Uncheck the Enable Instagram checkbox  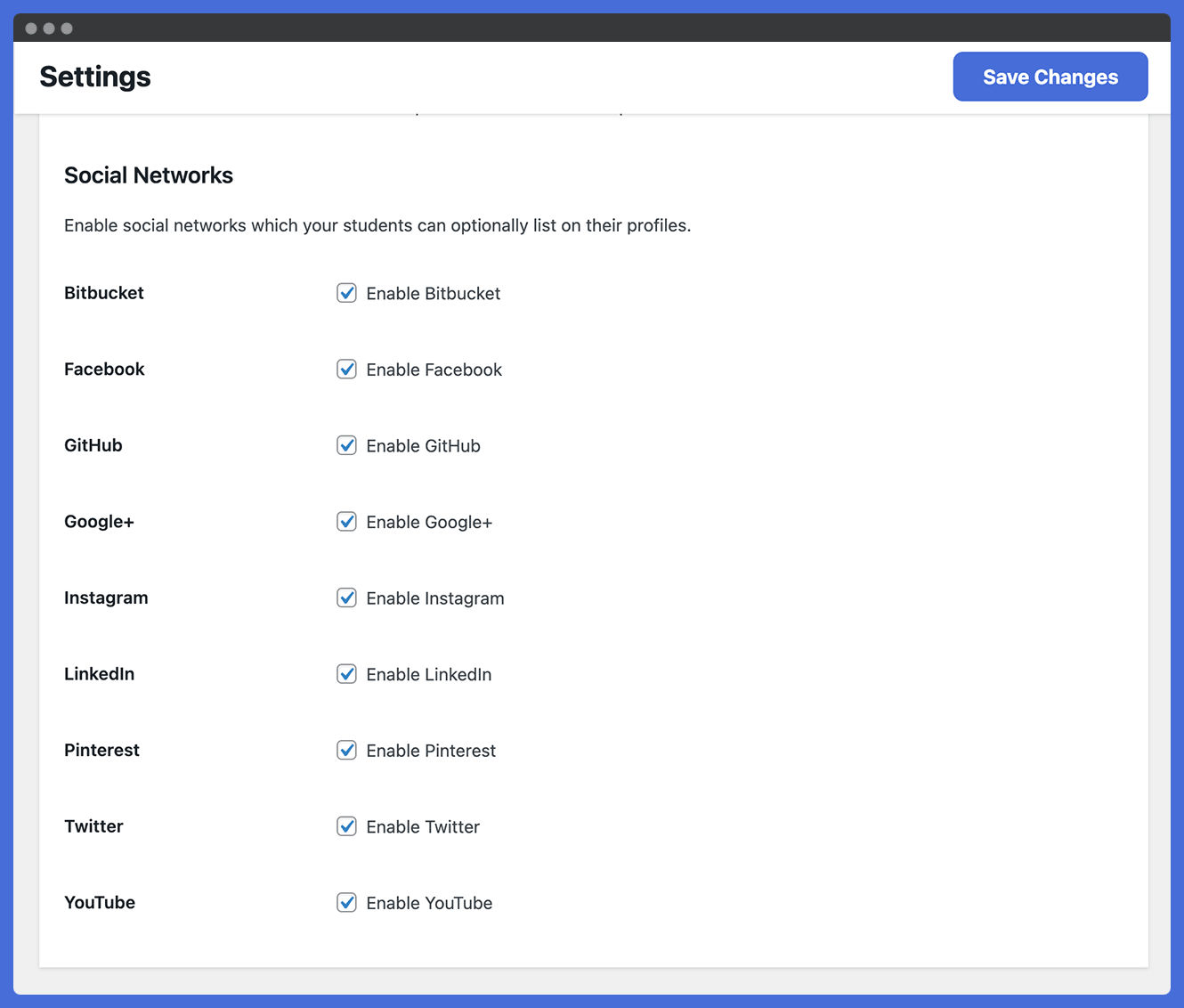click(x=347, y=597)
